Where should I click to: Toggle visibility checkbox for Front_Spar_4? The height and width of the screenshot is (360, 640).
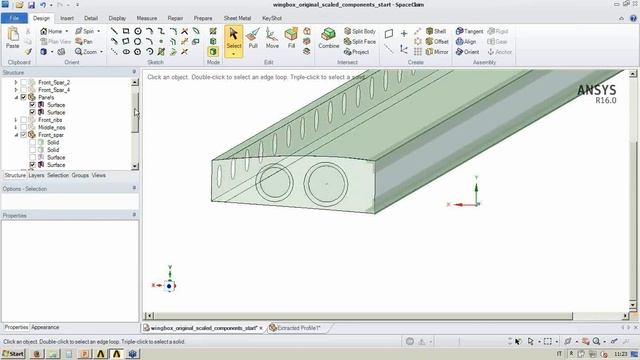click(x=23, y=90)
